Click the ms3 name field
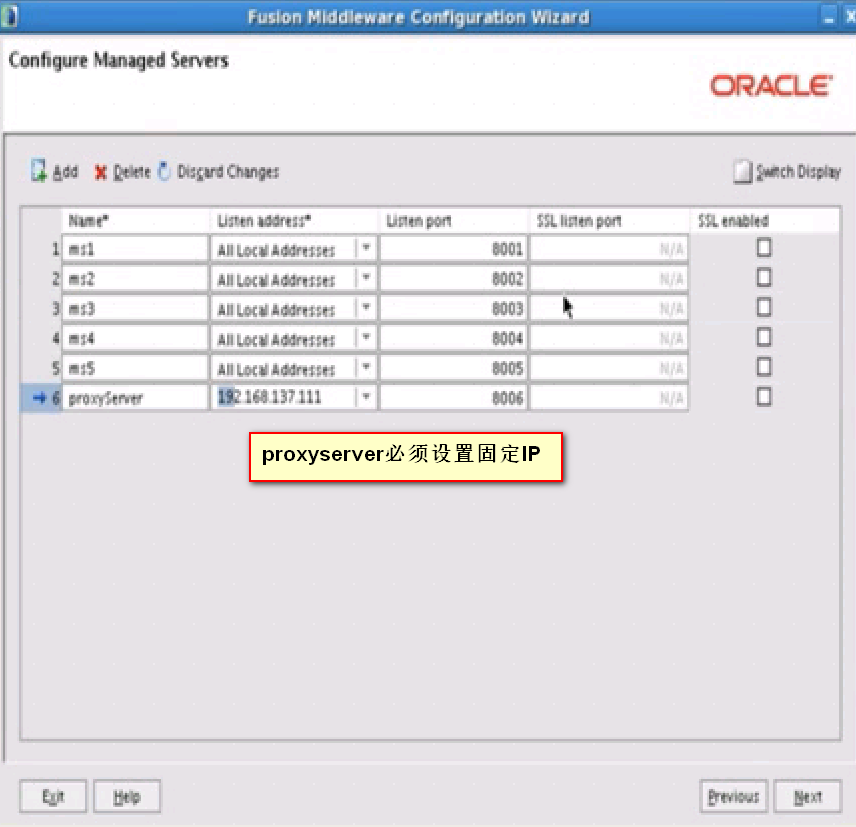 point(135,309)
